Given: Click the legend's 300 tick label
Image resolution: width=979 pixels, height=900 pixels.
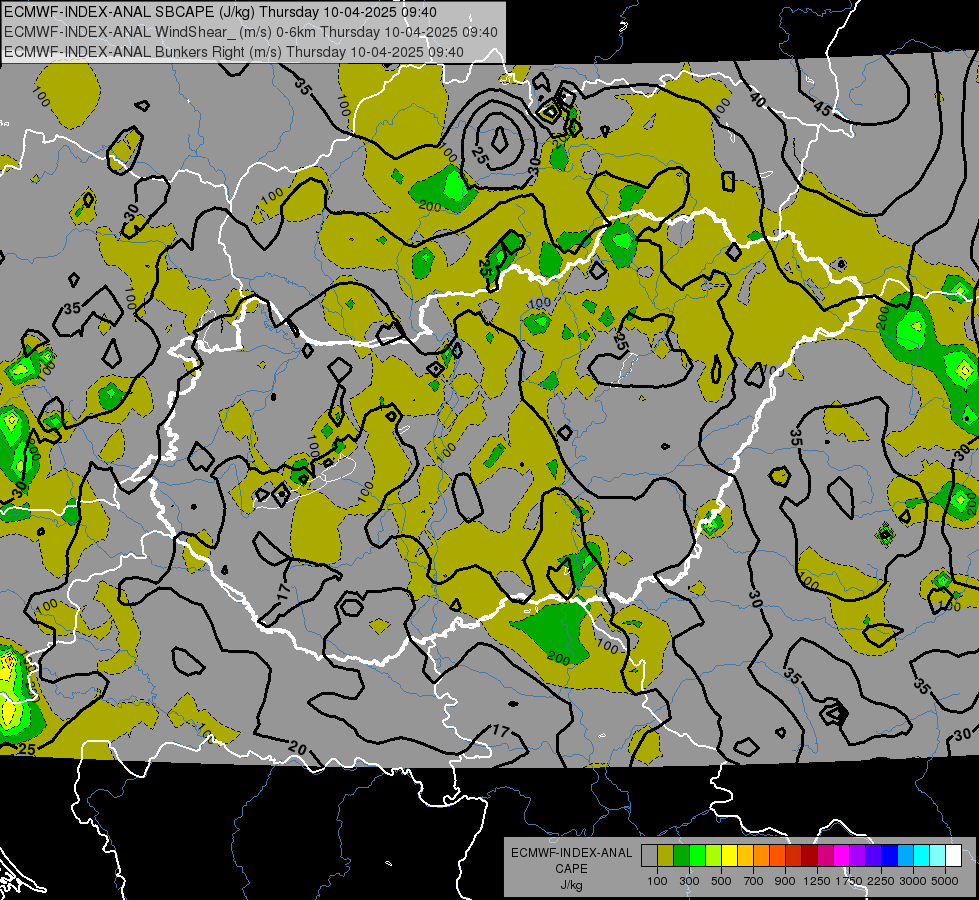Looking at the screenshot, I should [689, 881].
